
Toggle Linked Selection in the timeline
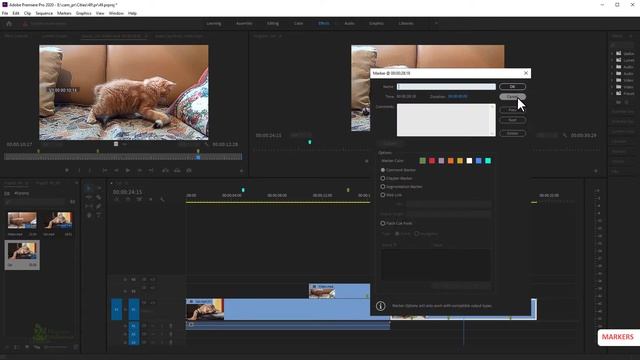pos(139,200)
